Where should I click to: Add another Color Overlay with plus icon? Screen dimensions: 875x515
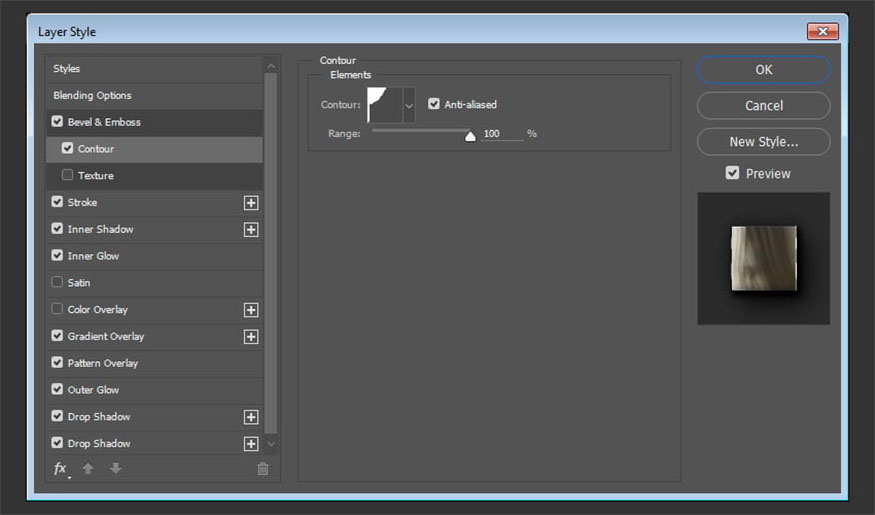tap(251, 310)
